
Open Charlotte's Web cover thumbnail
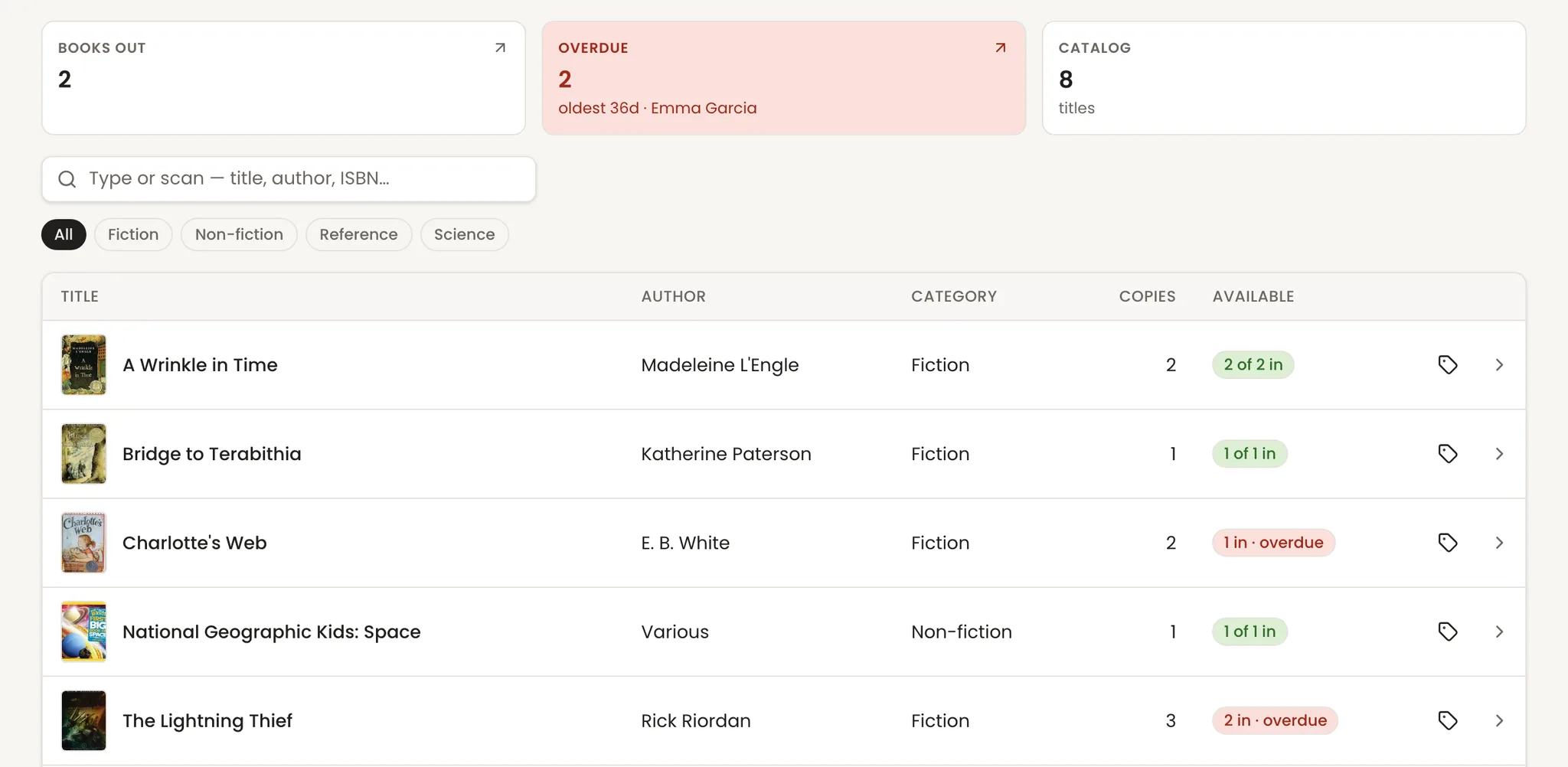coord(83,543)
